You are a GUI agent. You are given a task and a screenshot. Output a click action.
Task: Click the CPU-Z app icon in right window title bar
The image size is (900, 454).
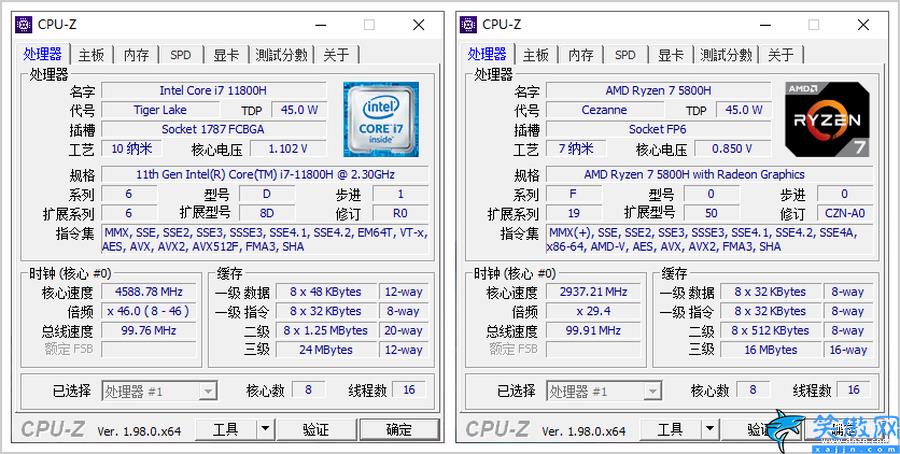click(x=468, y=25)
